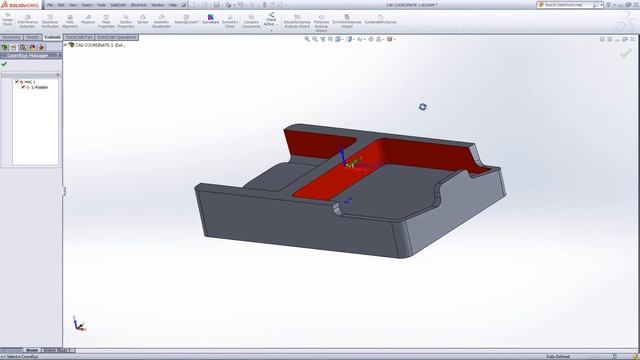The width and height of the screenshot is (640, 360).
Task: Toggle Section View in heads-up toolbar
Action: (330, 39)
